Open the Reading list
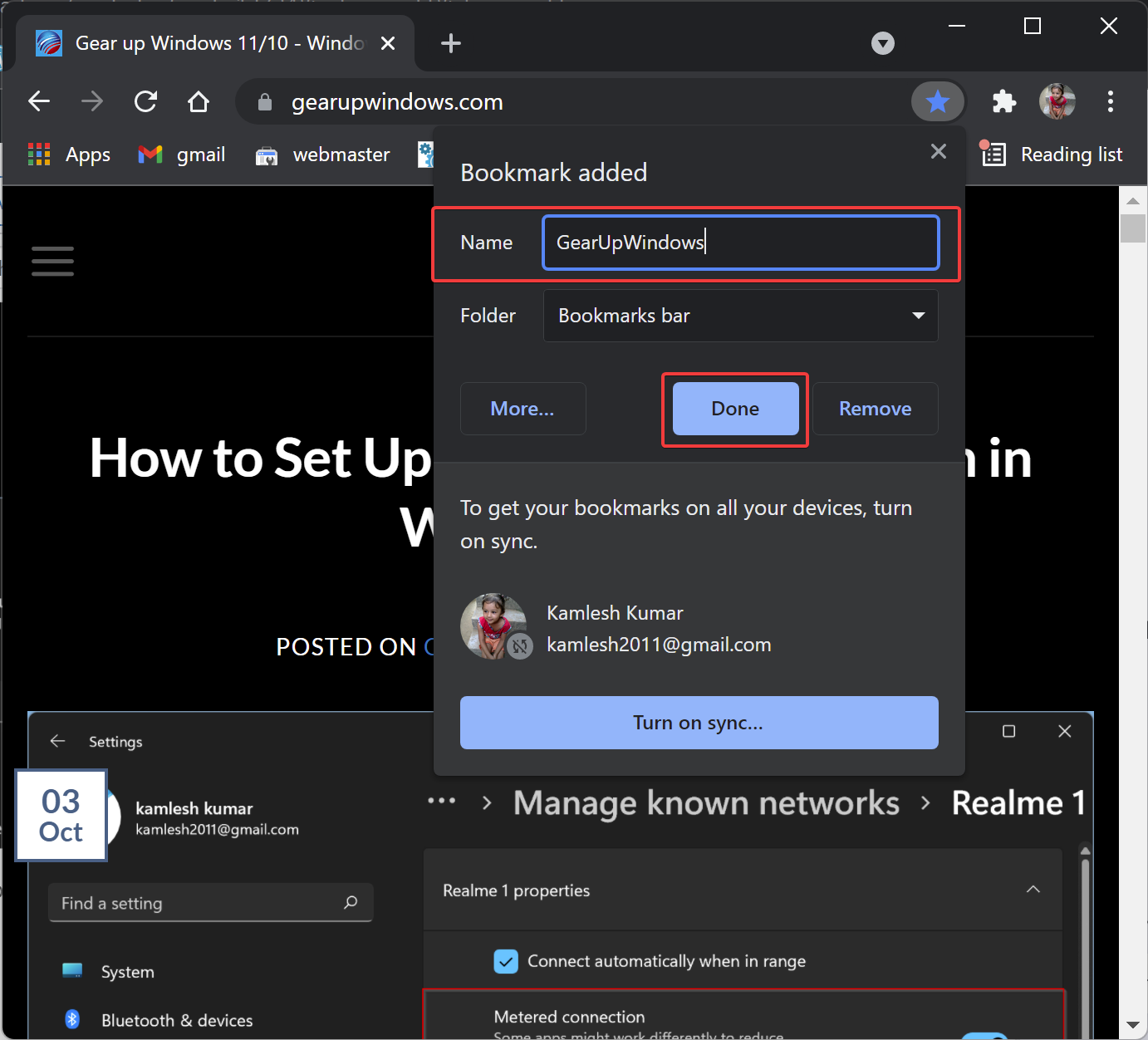1148x1040 pixels. point(1052,155)
